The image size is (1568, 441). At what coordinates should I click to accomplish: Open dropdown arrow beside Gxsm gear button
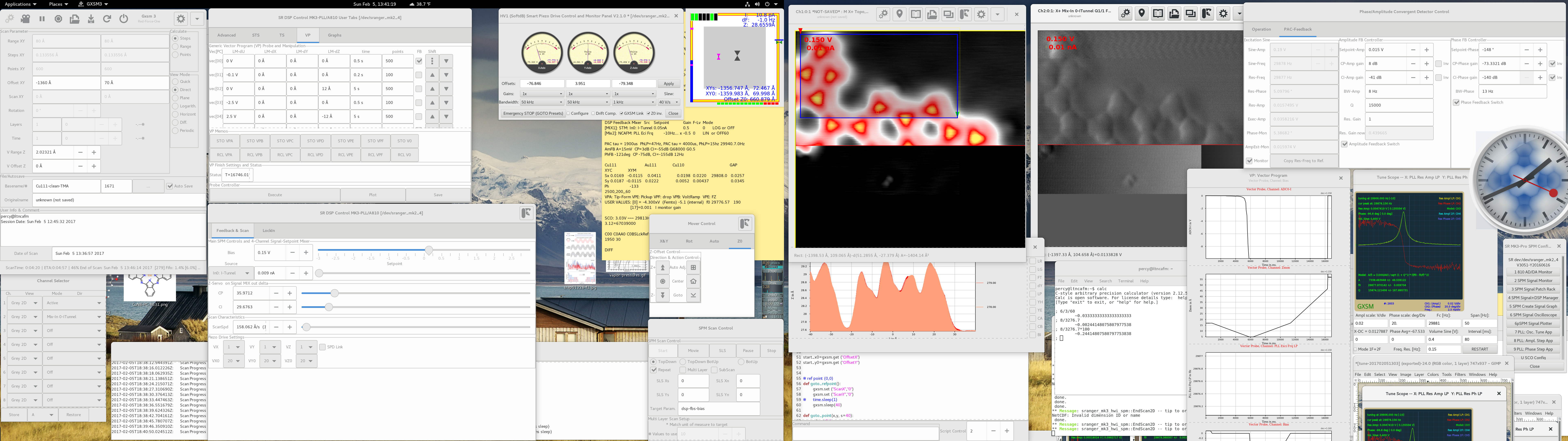tap(197, 19)
